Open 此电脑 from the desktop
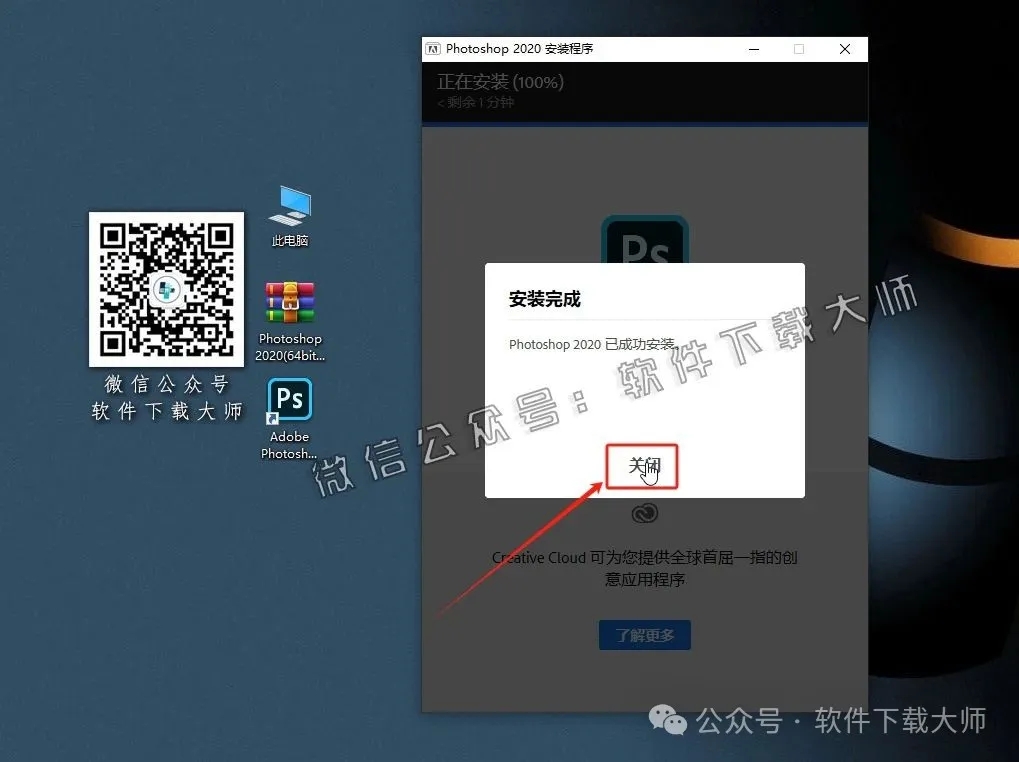1019x762 pixels. [x=288, y=205]
